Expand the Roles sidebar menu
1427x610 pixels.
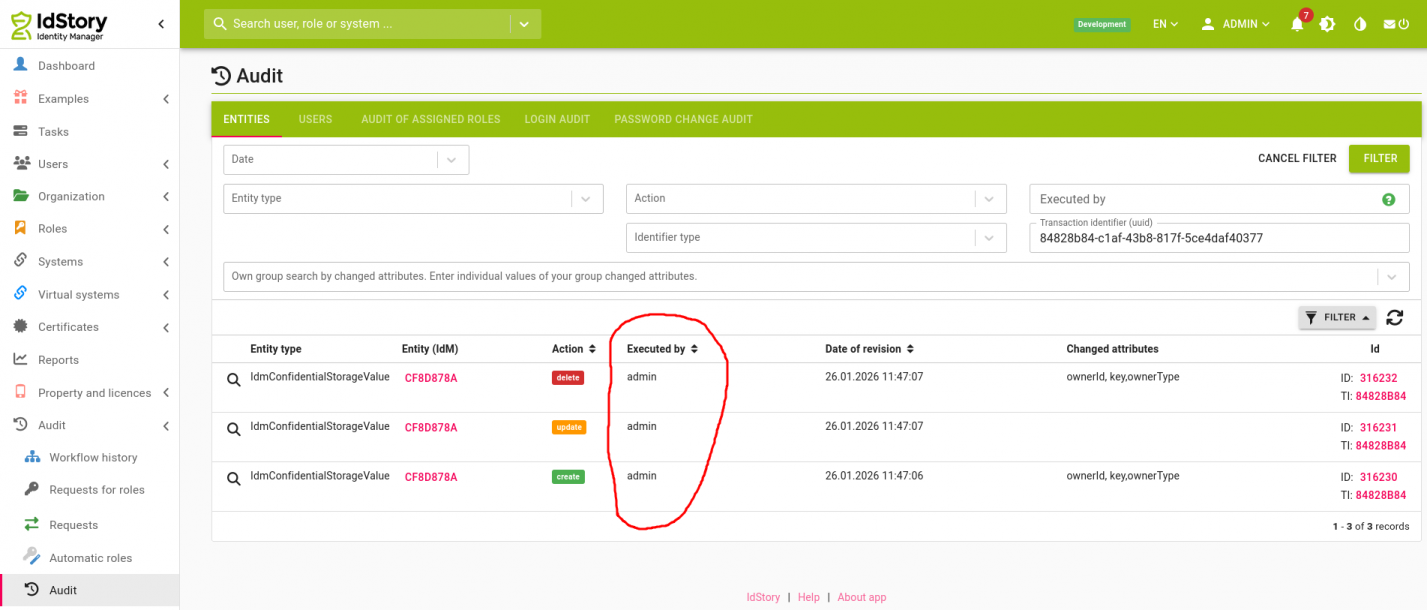point(90,229)
